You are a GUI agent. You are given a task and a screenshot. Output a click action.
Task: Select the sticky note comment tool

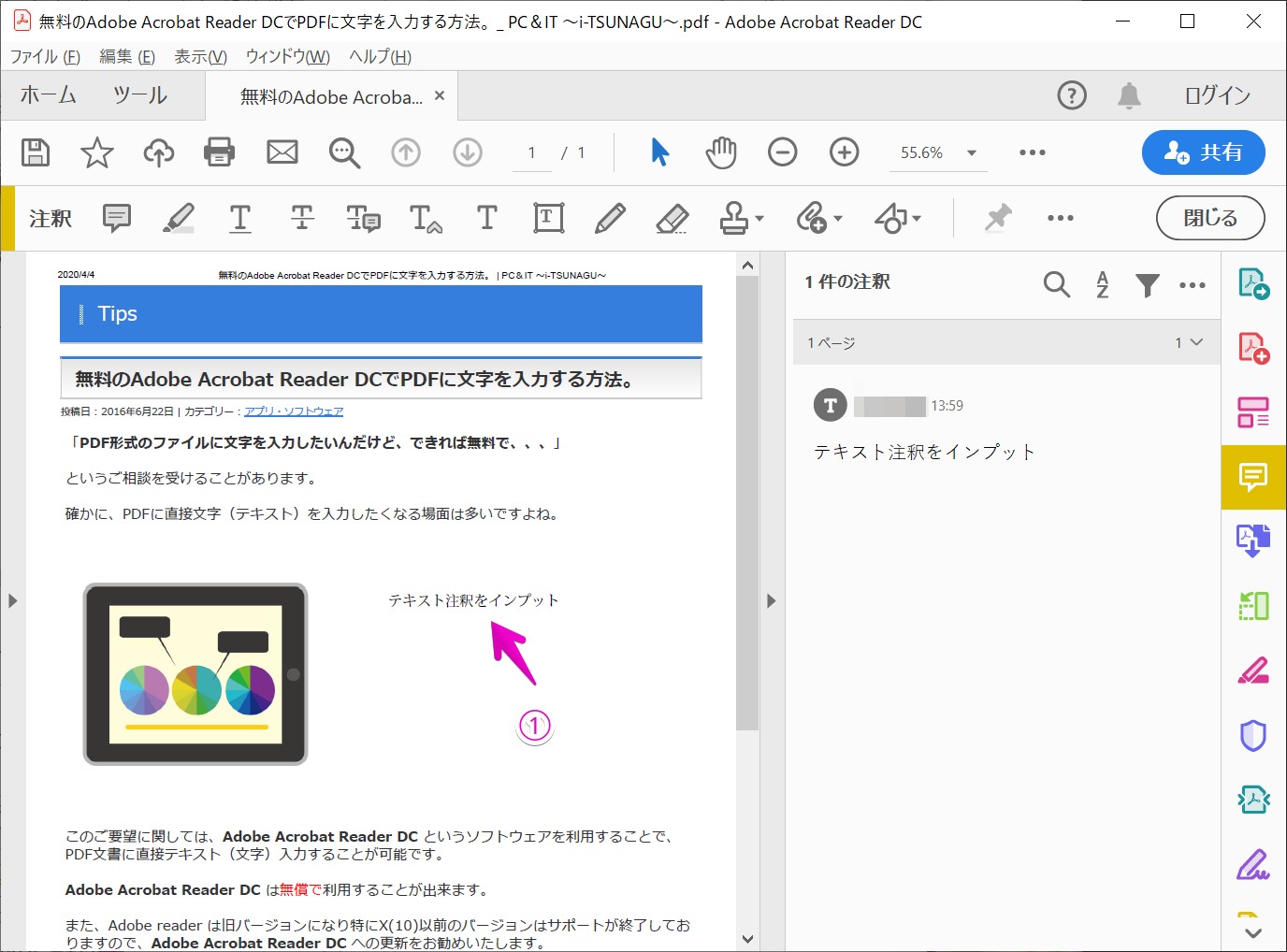click(117, 218)
